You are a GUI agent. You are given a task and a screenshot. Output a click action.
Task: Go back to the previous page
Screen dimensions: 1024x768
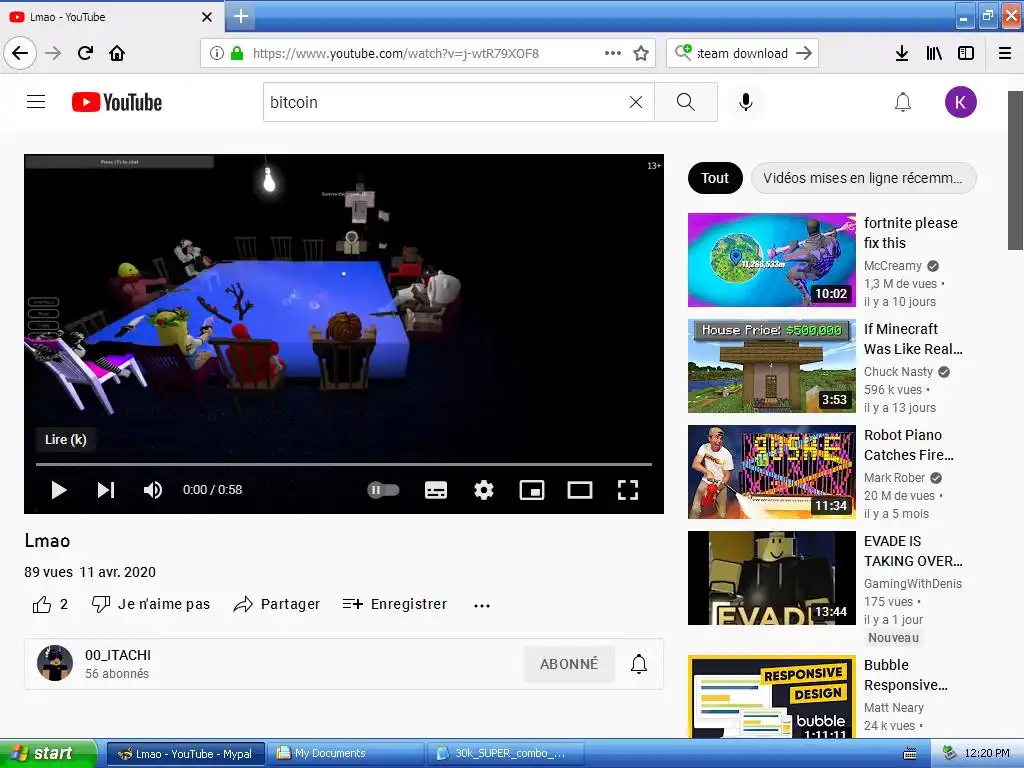tap(20, 53)
